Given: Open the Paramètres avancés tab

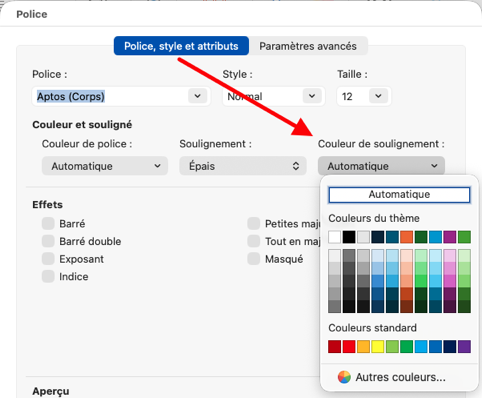Looking at the screenshot, I should tap(308, 46).
